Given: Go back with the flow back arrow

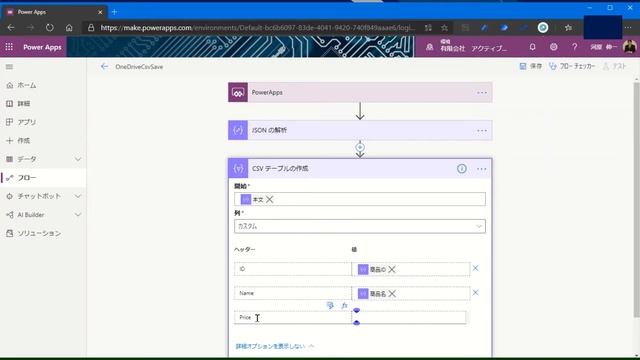Looking at the screenshot, I should coord(104,67).
